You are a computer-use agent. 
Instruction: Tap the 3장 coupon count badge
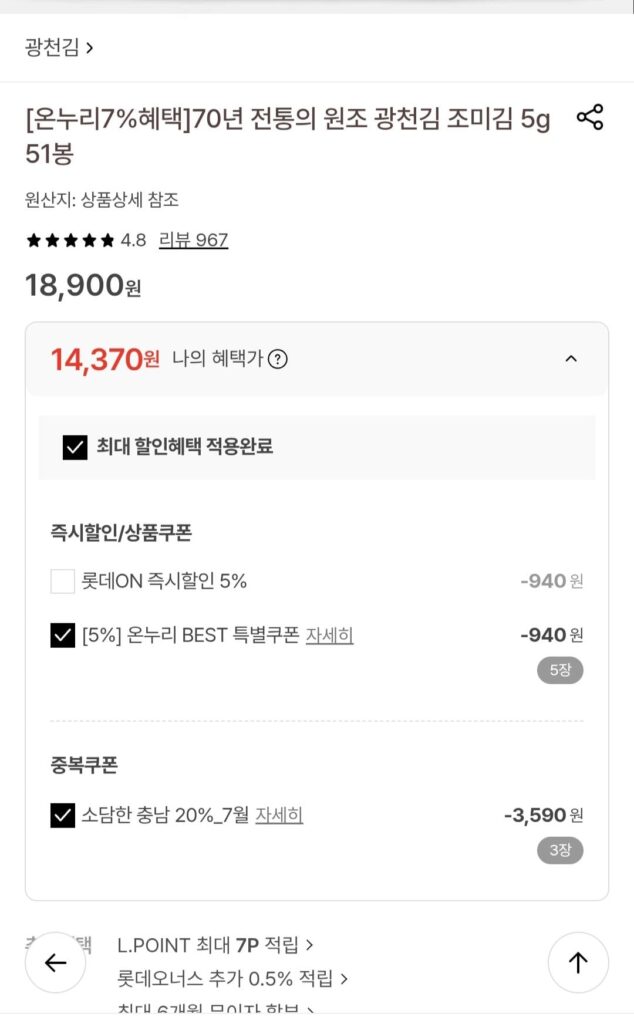coord(560,850)
